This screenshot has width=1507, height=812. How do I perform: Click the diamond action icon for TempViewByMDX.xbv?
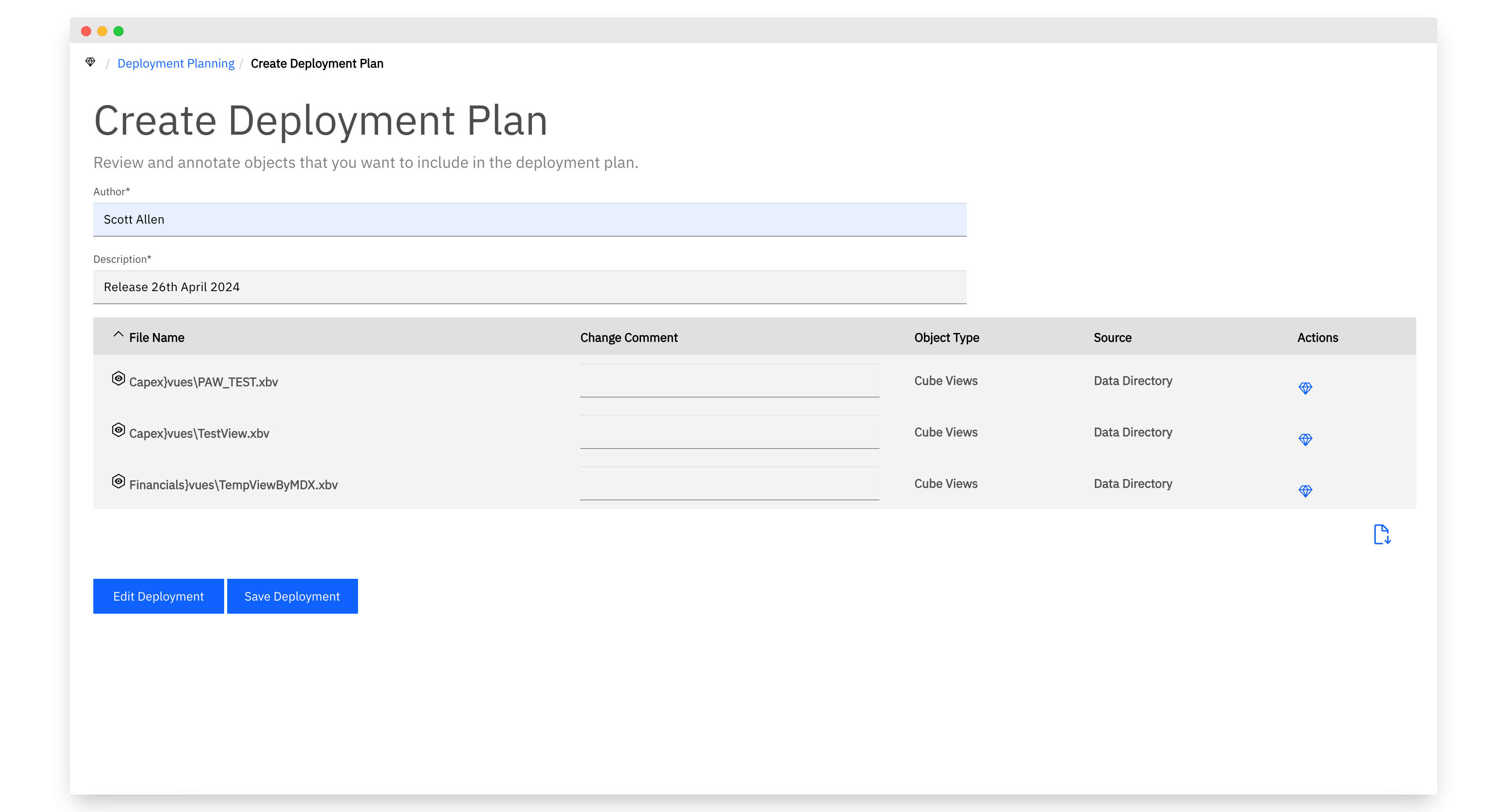pos(1305,491)
